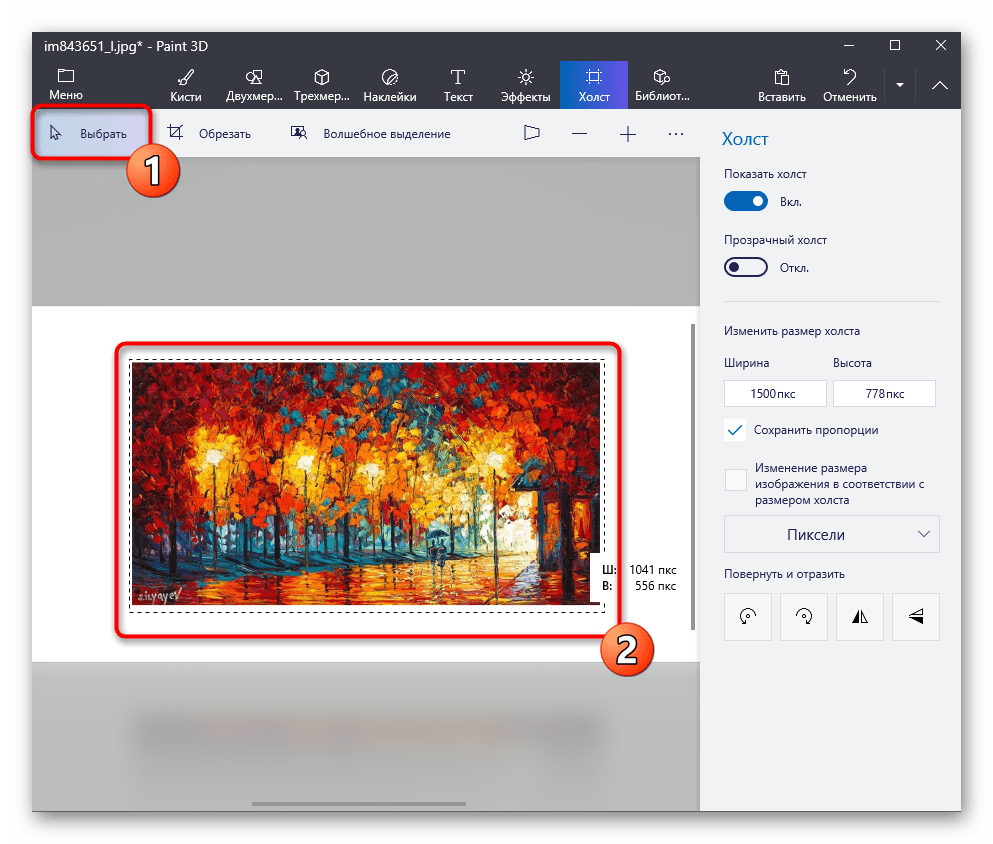Open the Меню menu
Image resolution: width=993 pixels, height=844 pixels.
click(66, 85)
